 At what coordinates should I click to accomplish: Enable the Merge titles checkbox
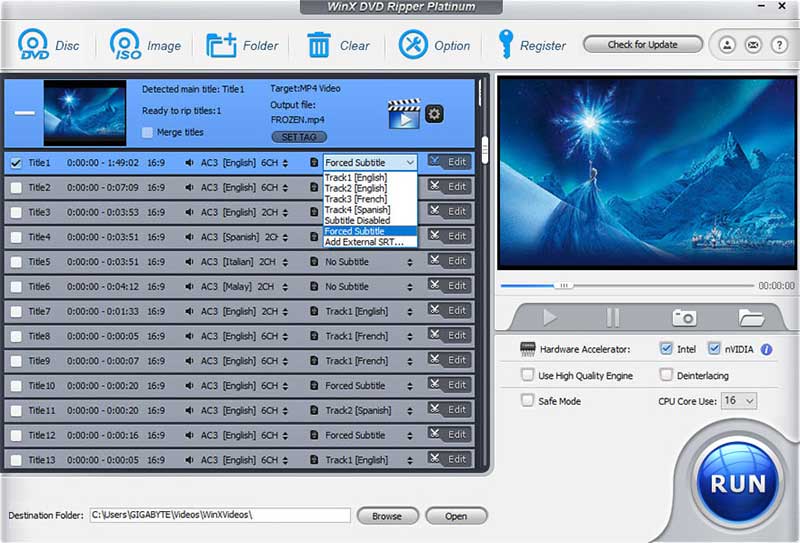coord(148,132)
